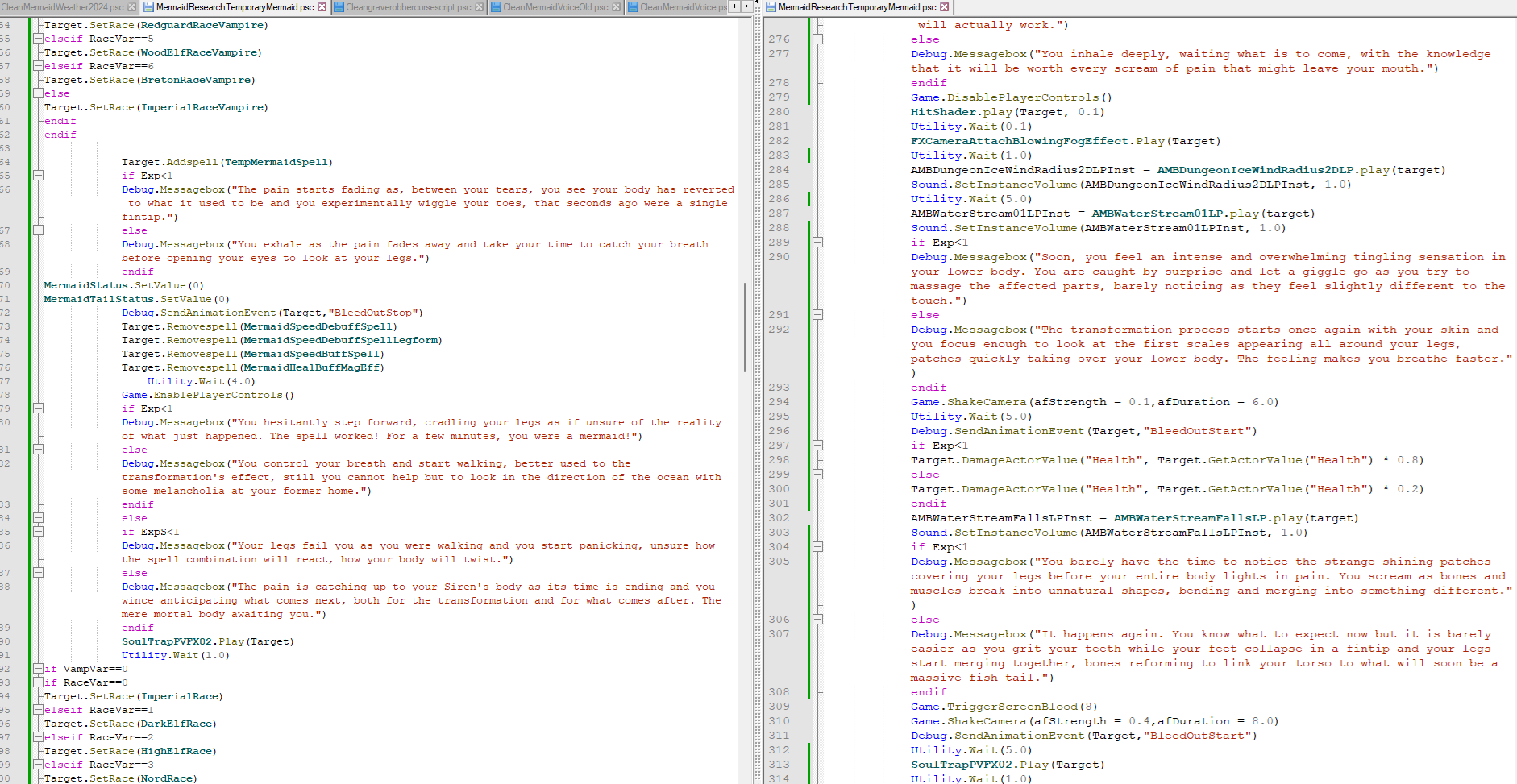Collapse the fold at 'if ExpS<1'
The height and width of the screenshot is (784, 1517).
(x=38, y=532)
